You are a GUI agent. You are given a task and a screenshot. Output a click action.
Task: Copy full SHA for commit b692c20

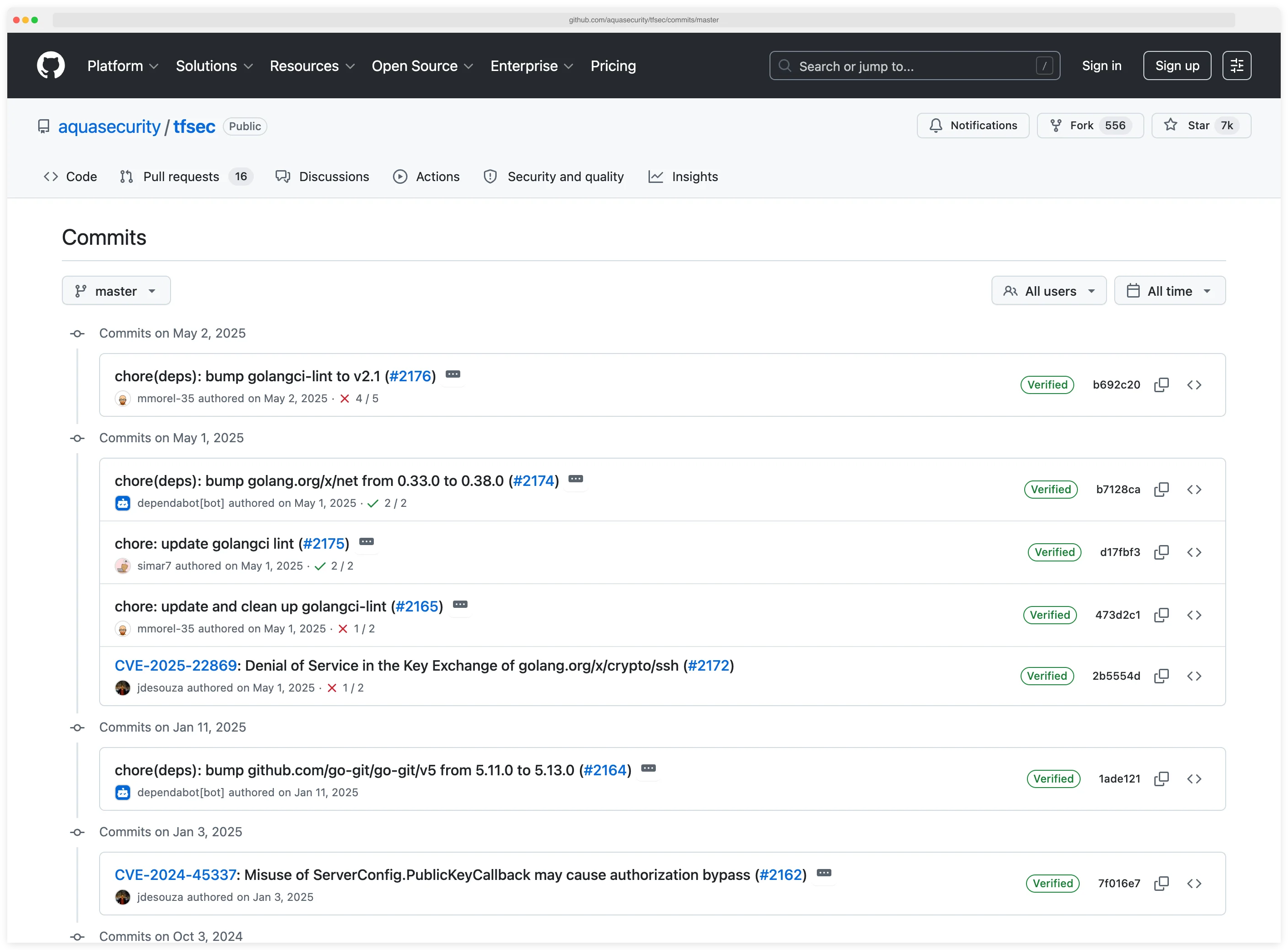tap(1161, 385)
